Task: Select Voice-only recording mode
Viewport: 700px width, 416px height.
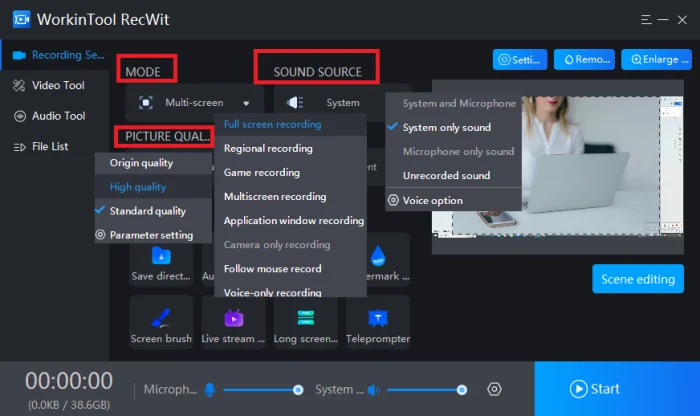Action: pos(291,291)
